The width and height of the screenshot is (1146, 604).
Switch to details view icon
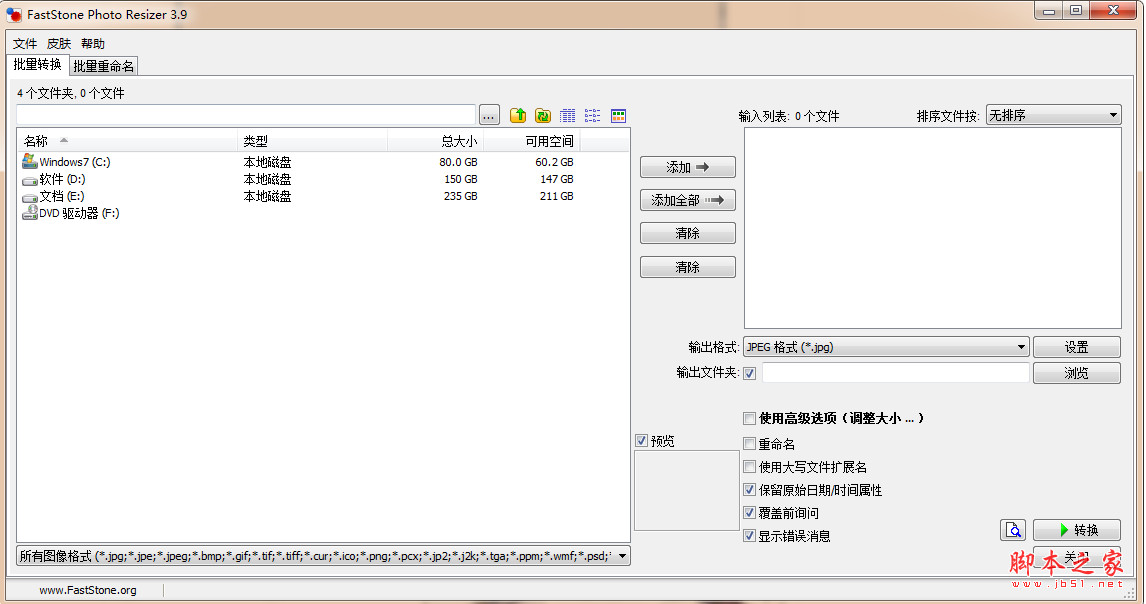pyautogui.click(x=567, y=116)
